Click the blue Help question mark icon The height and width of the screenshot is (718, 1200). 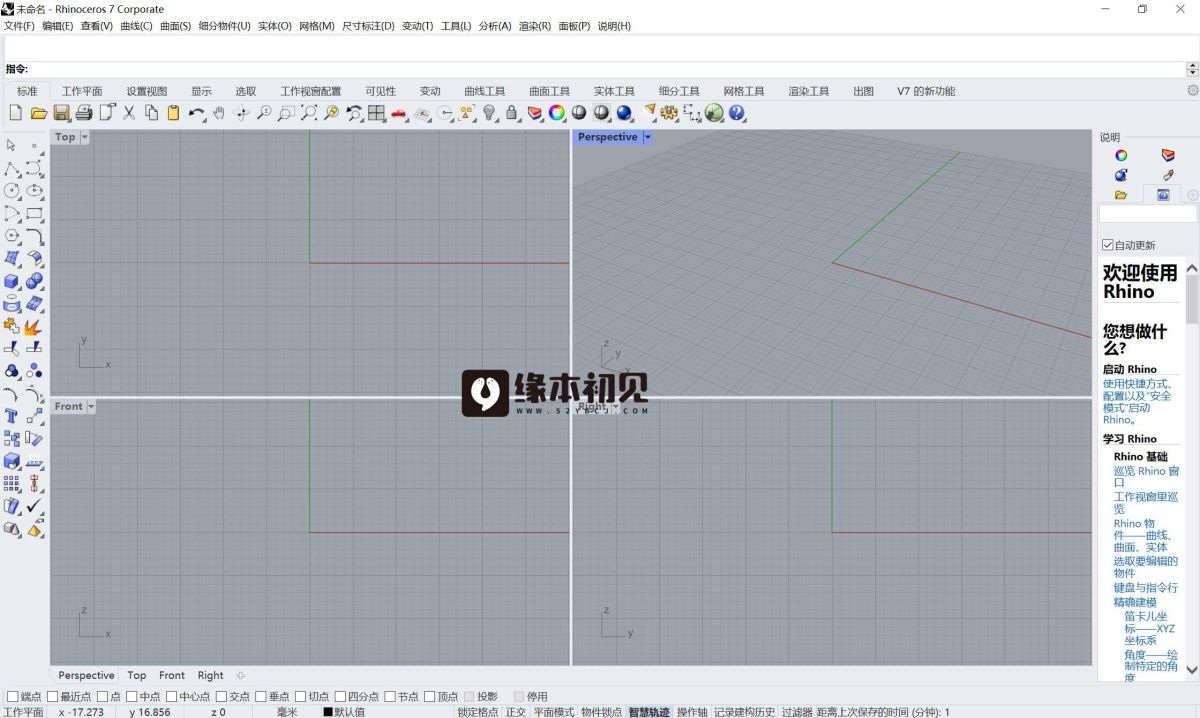[x=737, y=113]
